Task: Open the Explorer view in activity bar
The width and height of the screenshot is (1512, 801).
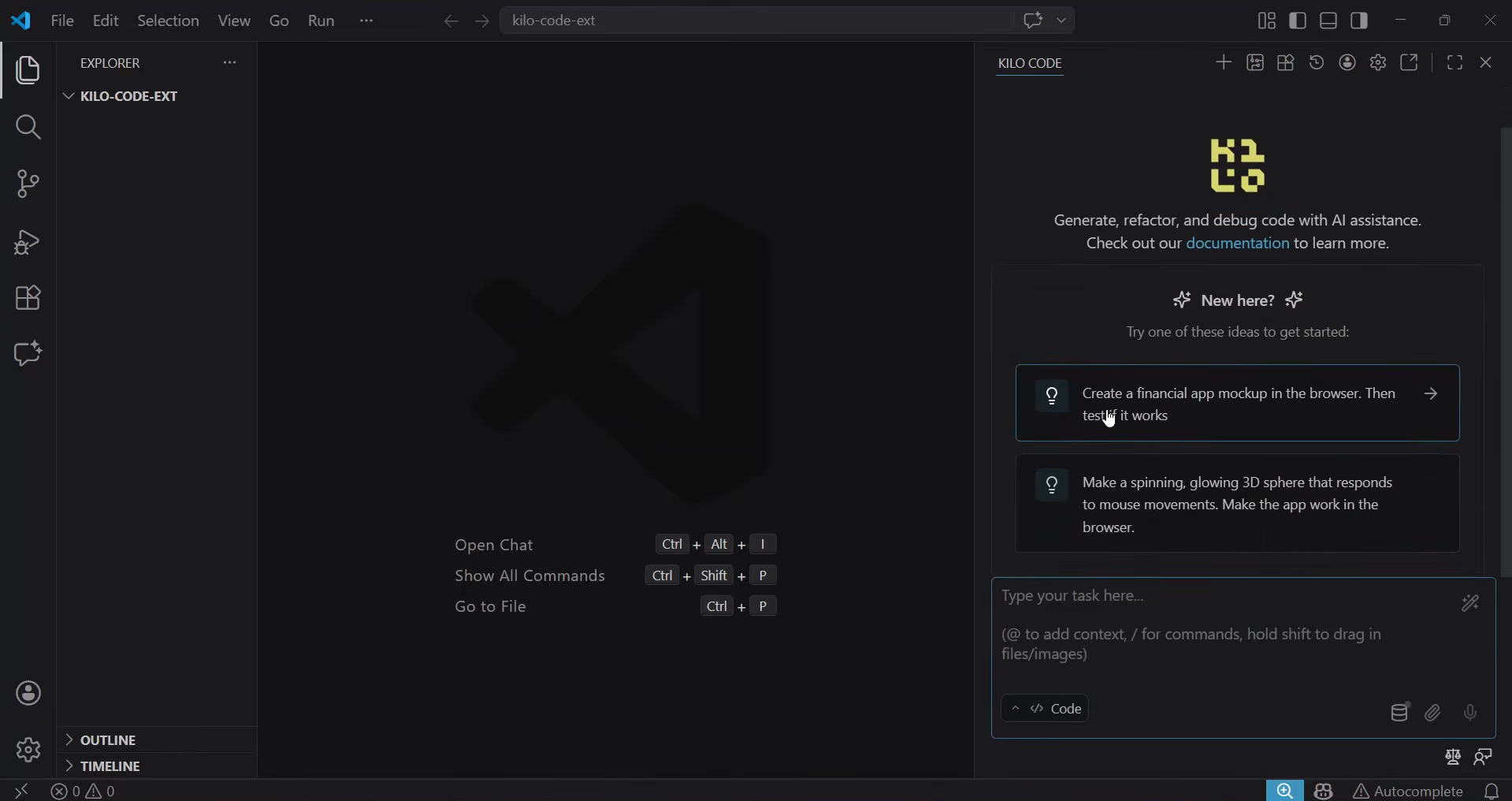Action: coord(28,71)
